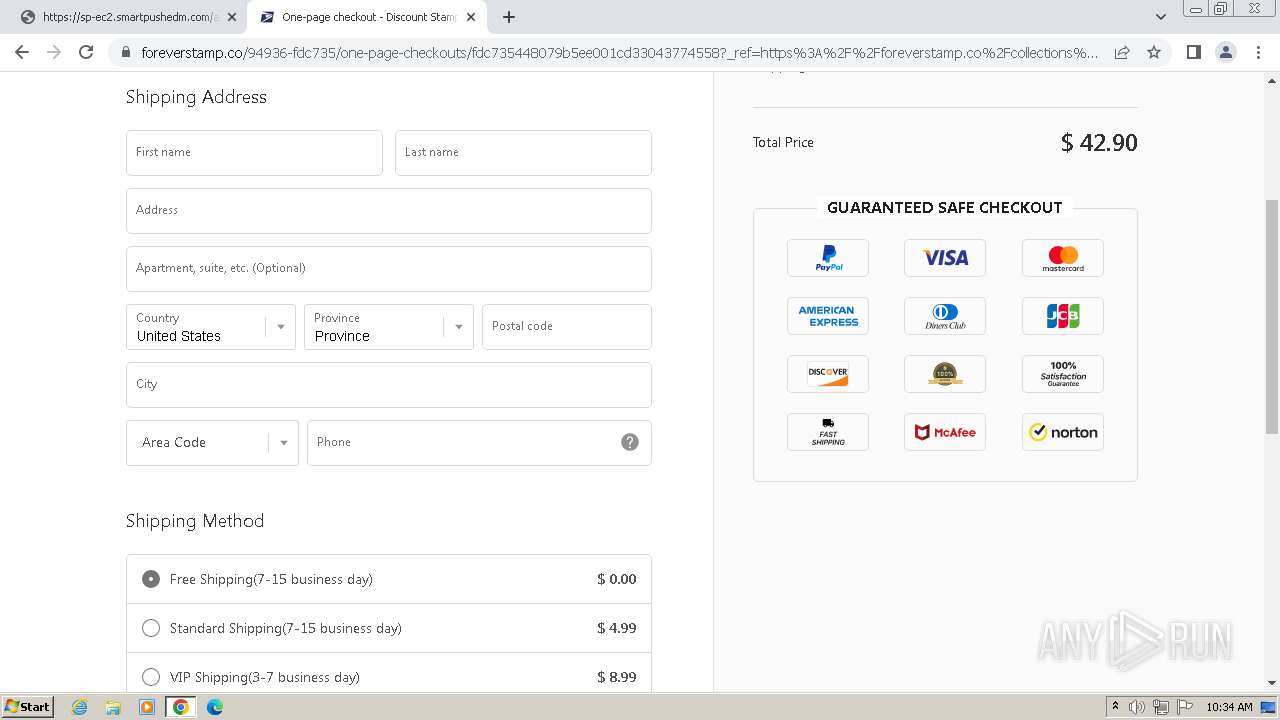Click the VISA card badge
Screen dimensions: 1280x720
pos(945,258)
